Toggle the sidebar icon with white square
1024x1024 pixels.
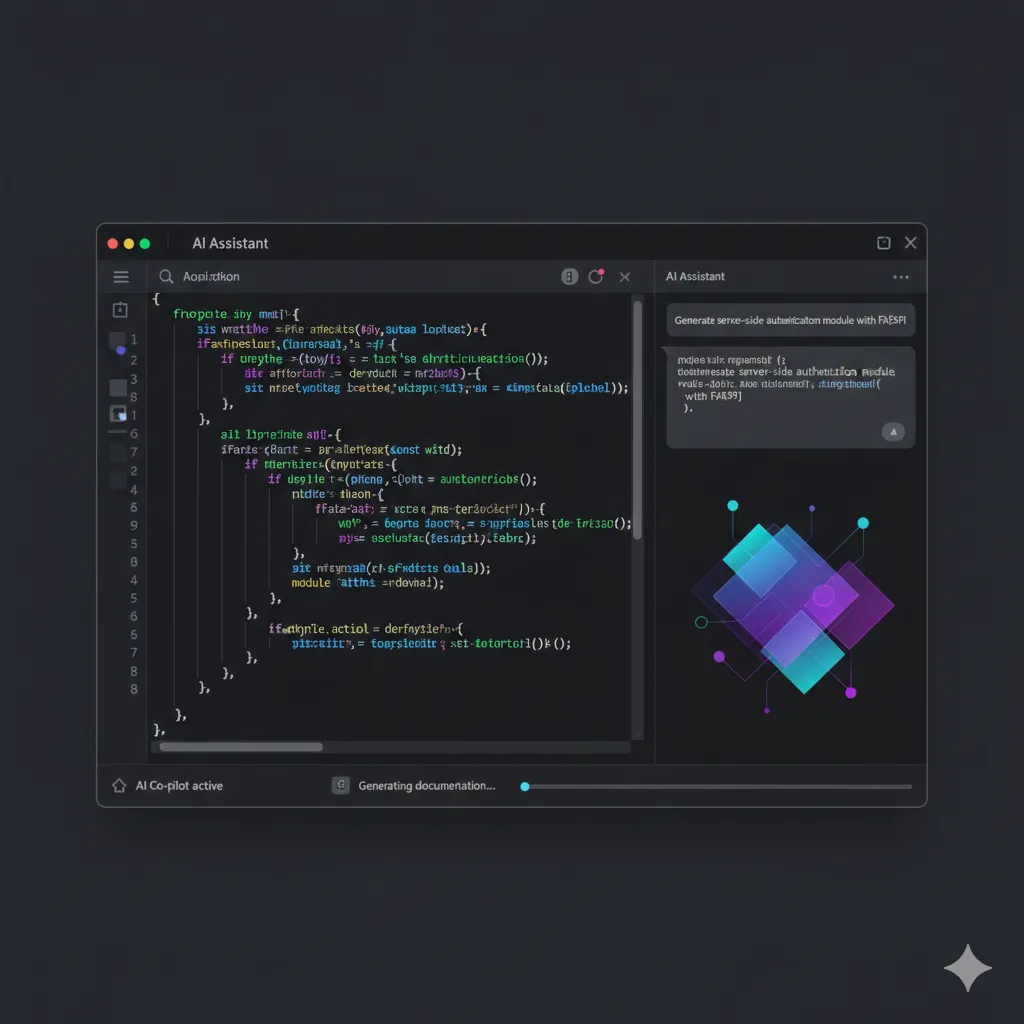118,414
